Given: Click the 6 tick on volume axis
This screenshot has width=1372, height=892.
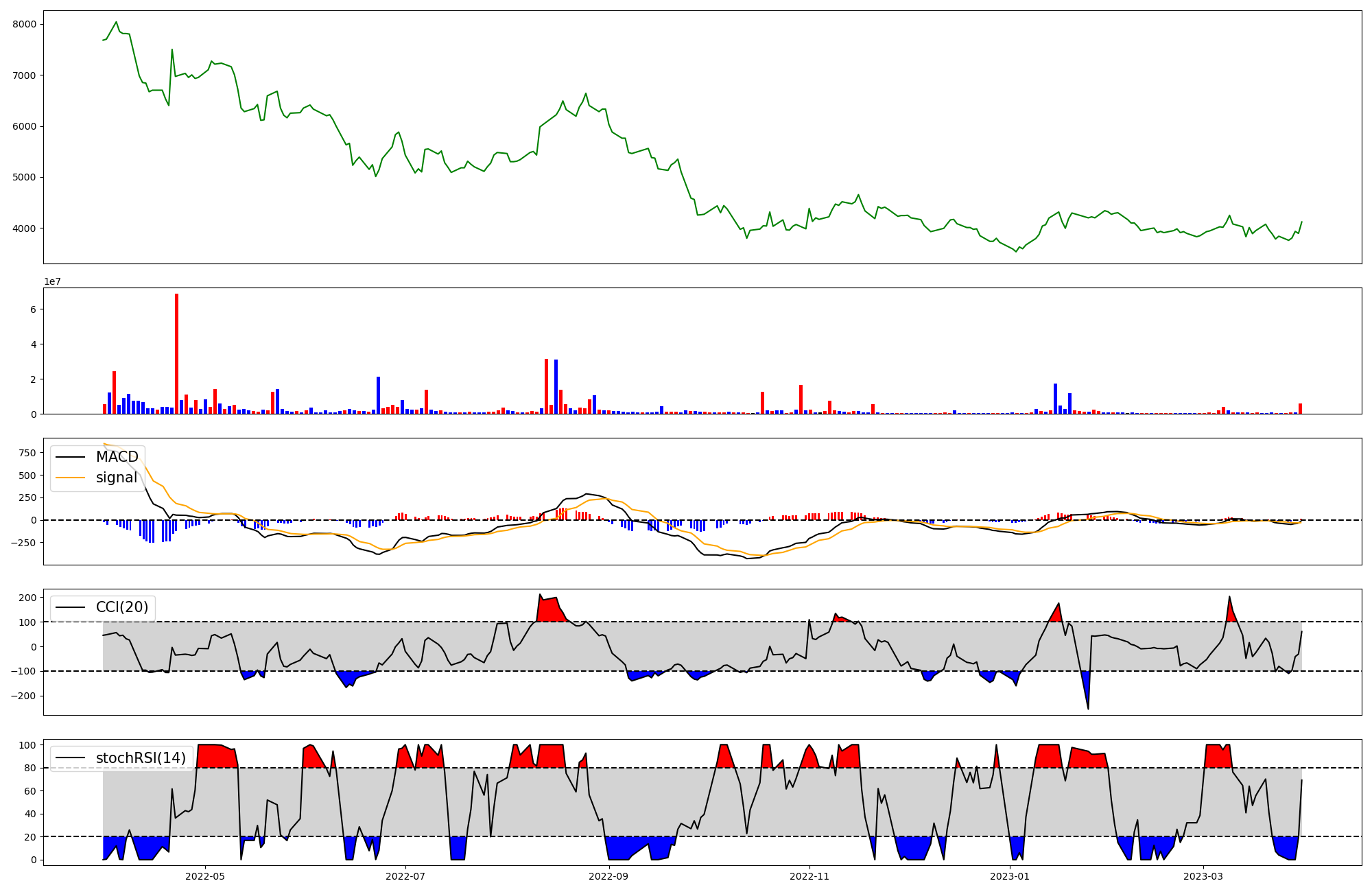Looking at the screenshot, I should coord(33,309).
